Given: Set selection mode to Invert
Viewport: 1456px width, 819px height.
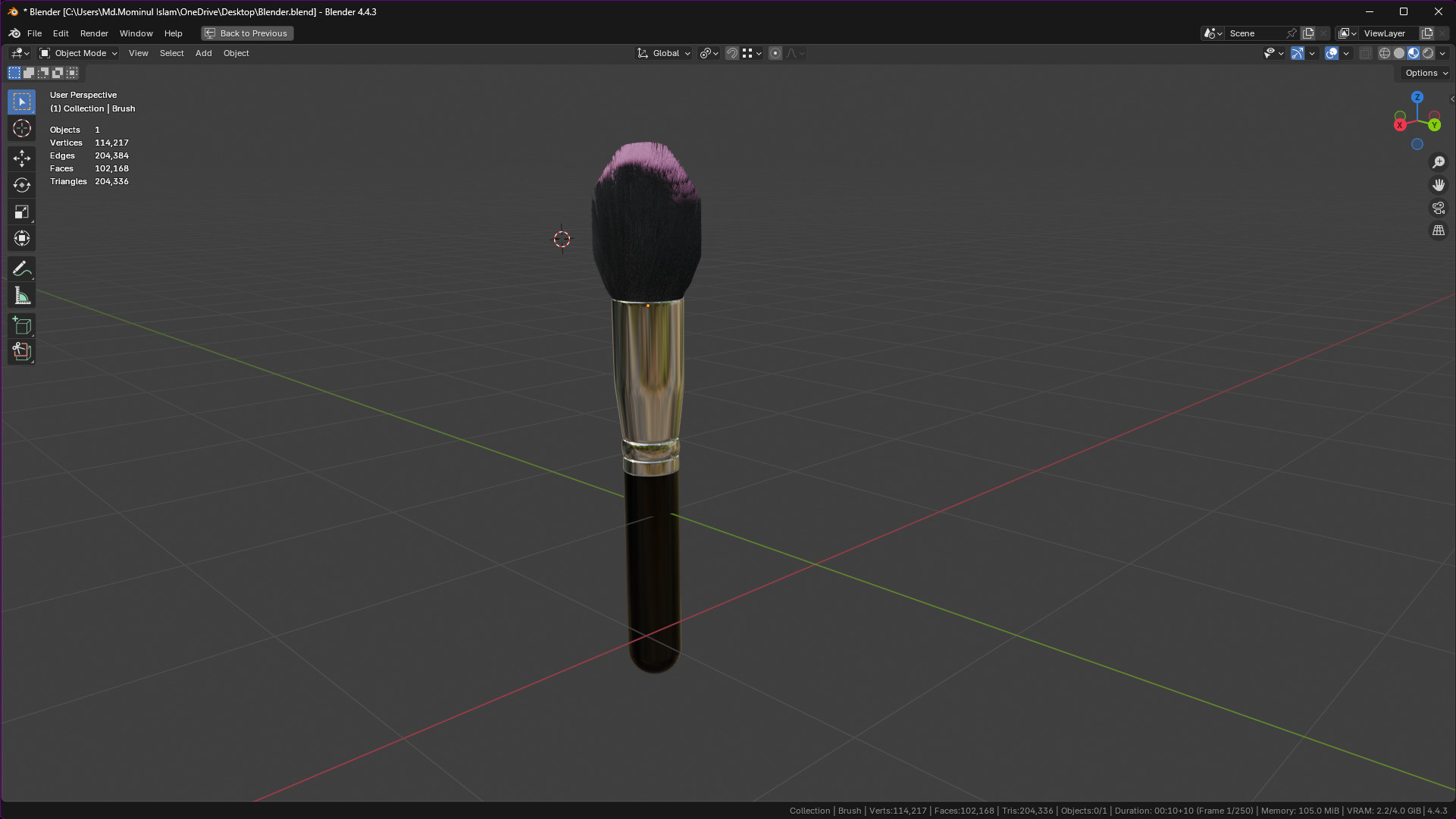Looking at the screenshot, I should (x=58, y=73).
